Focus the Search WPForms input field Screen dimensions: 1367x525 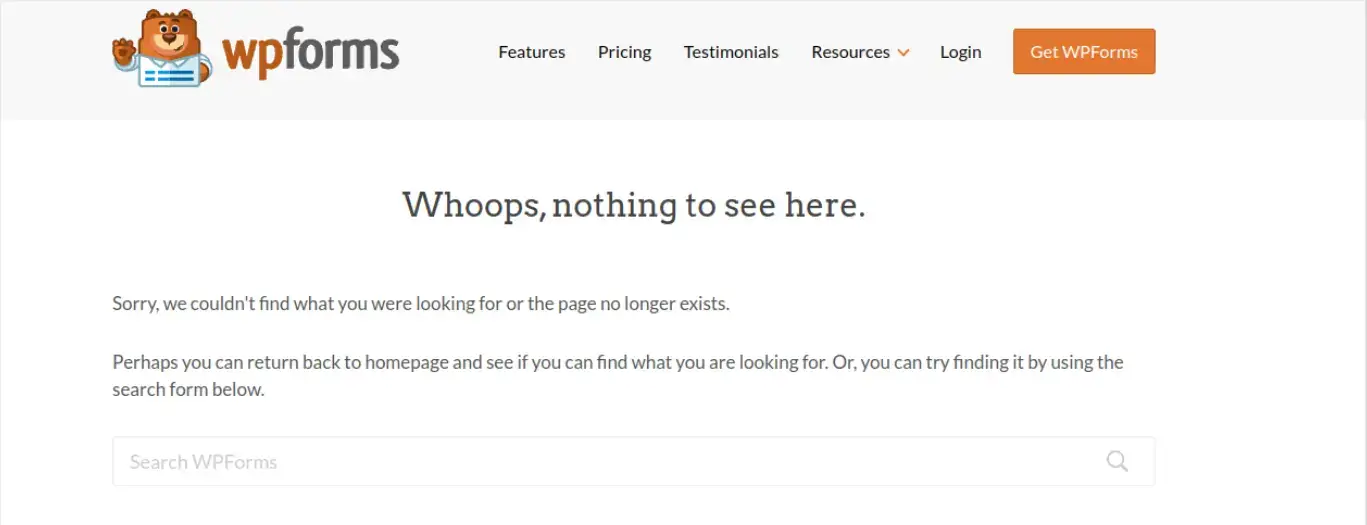tap(633, 461)
